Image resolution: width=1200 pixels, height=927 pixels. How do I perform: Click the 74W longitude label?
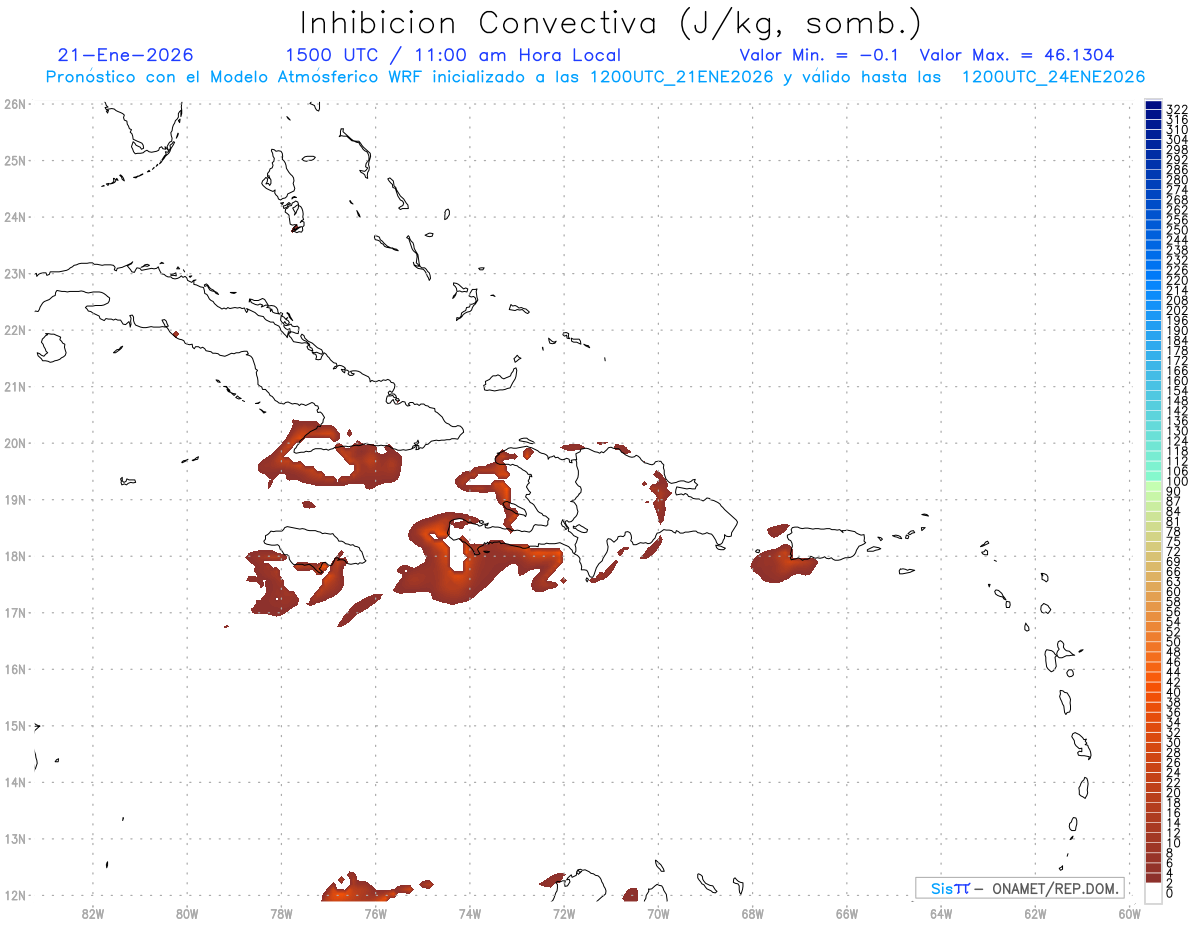point(470,912)
